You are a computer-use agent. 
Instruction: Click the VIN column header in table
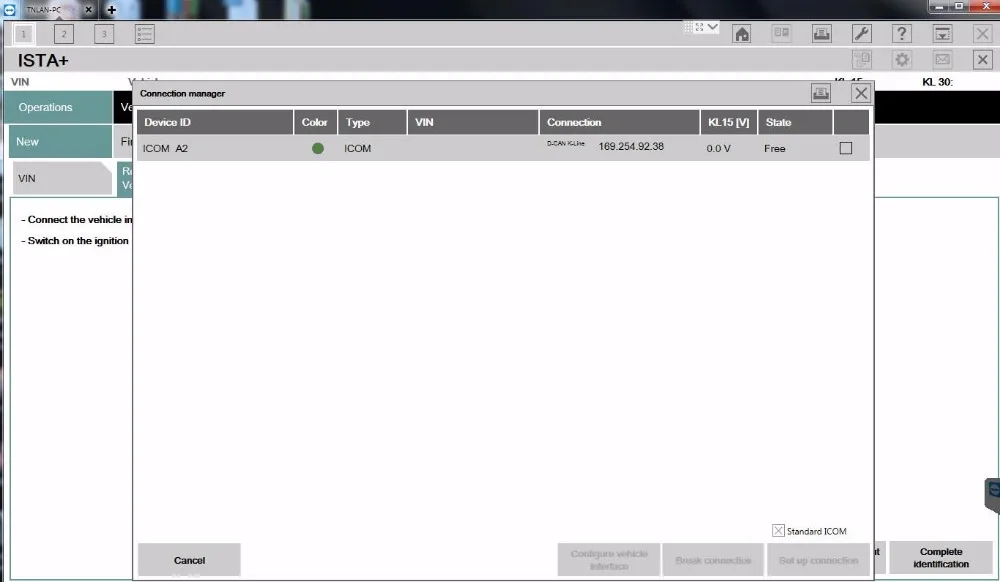tap(473, 122)
